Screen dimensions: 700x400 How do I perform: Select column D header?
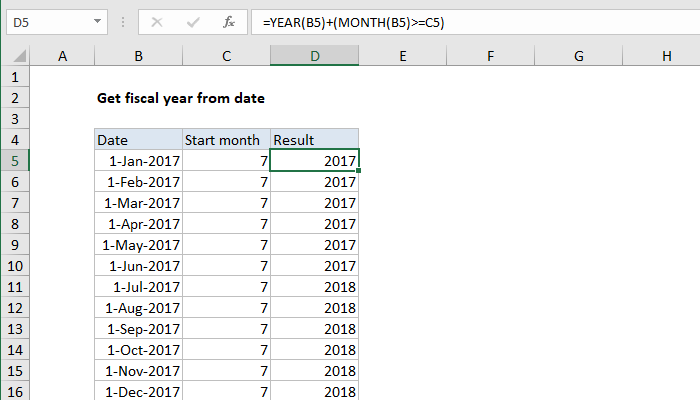[x=314, y=58]
